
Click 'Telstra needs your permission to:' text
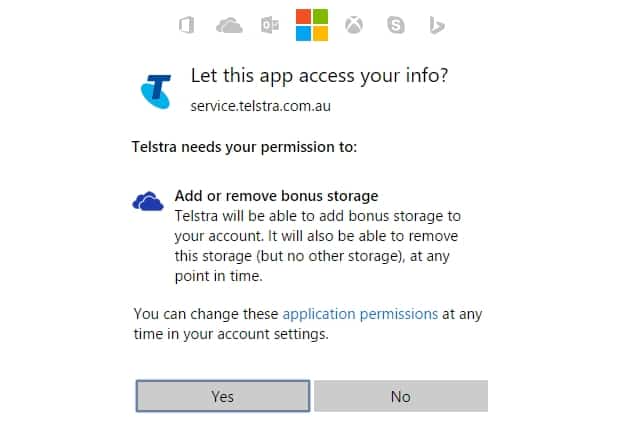(244, 147)
